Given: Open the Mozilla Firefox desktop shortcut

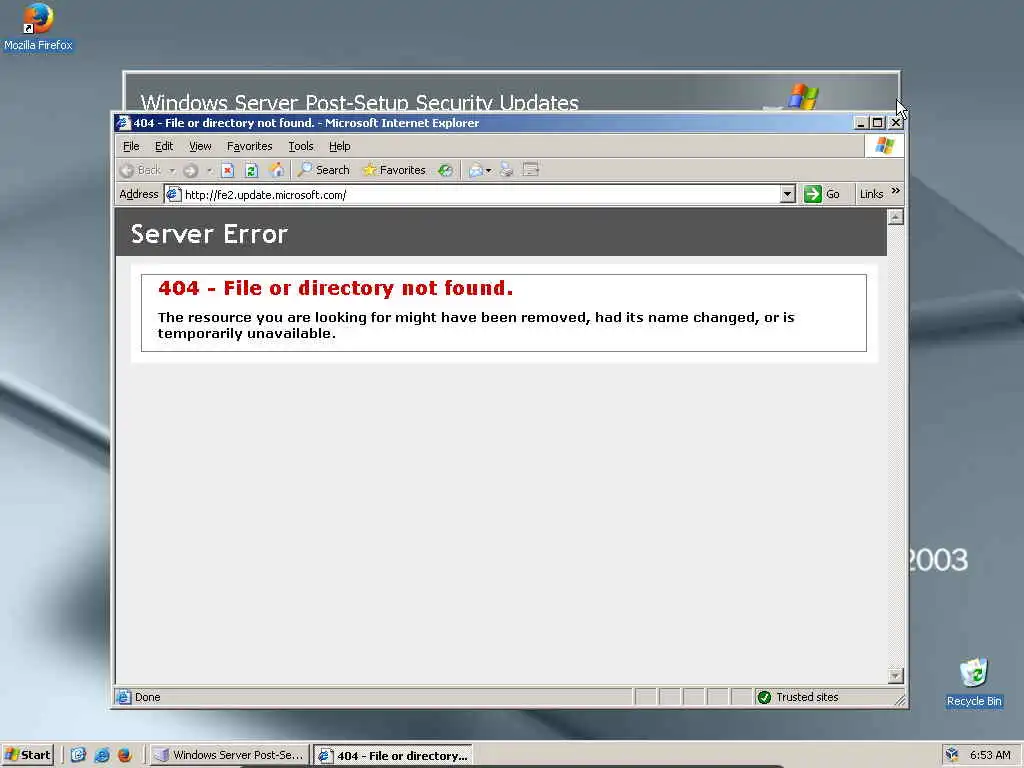Looking at the screenshot, I should pyautogui.click(x=38, y=27).
